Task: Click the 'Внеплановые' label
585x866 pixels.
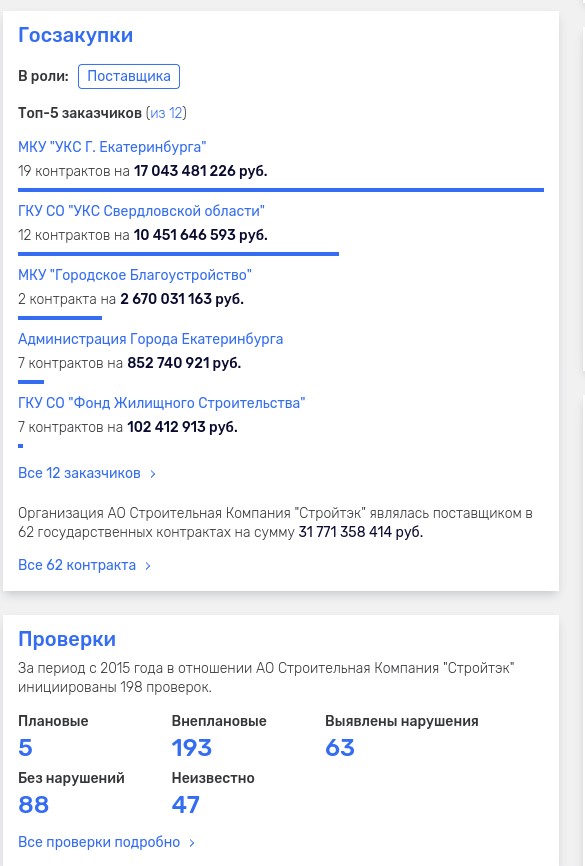Action: 219,721
